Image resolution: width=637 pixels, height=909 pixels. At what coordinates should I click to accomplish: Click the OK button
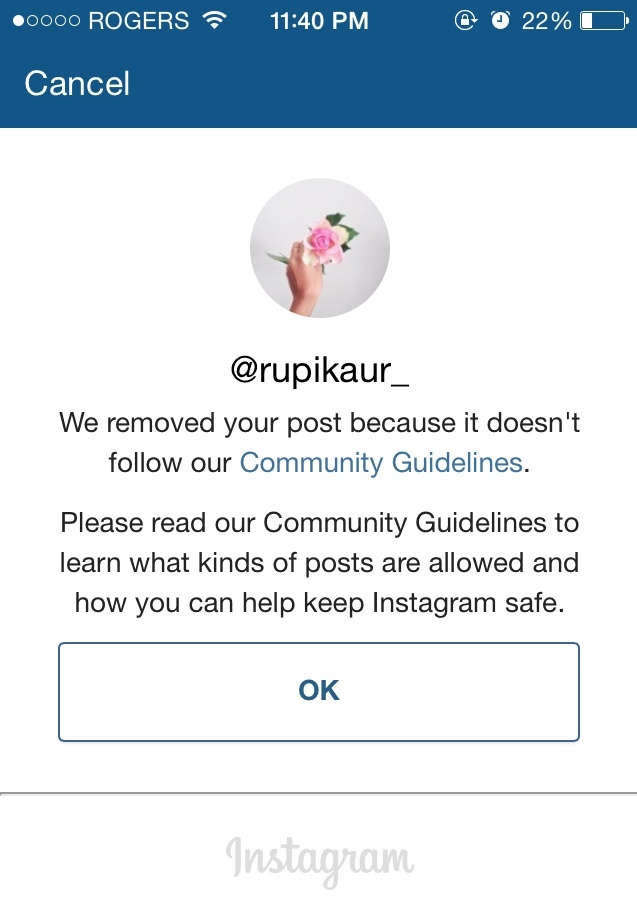point(319,692)
